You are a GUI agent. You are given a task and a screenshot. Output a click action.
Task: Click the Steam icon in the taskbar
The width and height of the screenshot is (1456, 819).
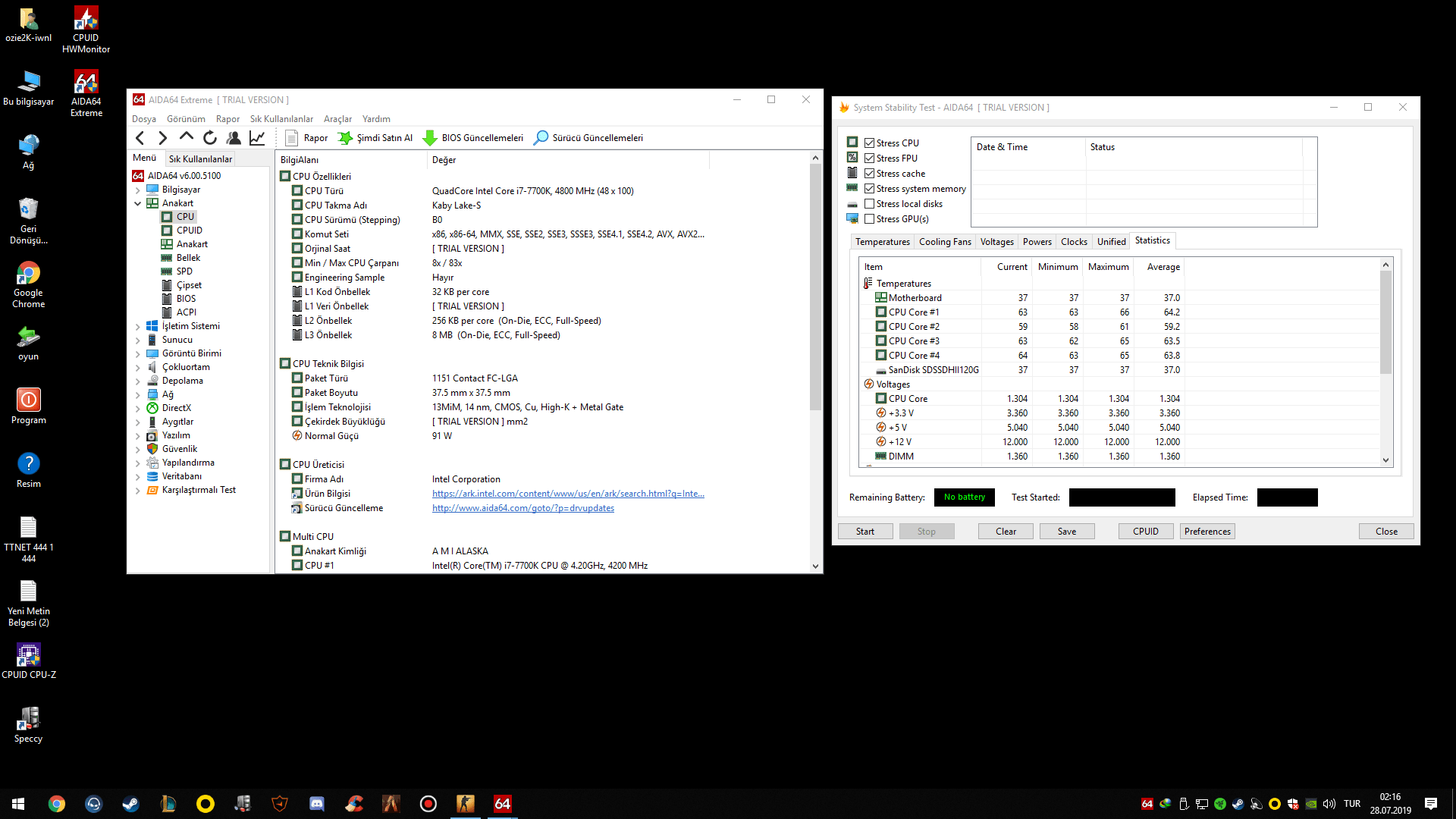click(x=130, y=804)
